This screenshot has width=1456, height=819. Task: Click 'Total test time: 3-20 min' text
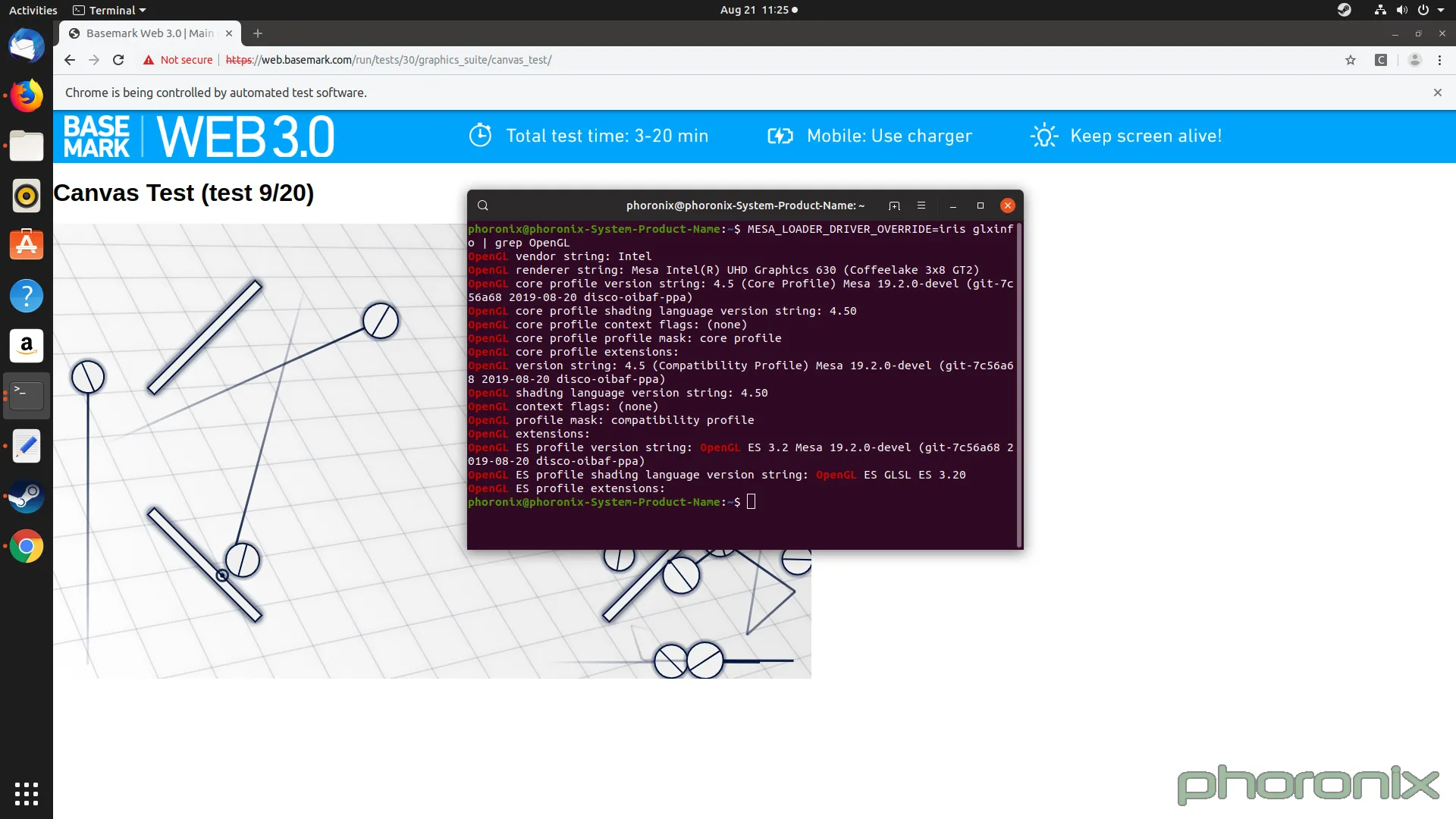click(x=607, y=136)
